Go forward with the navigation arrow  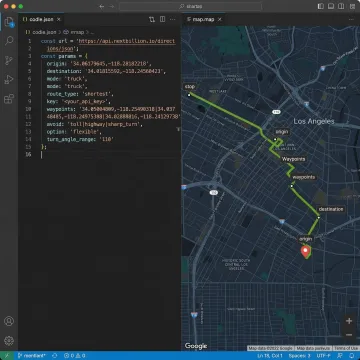click(112, 6)
